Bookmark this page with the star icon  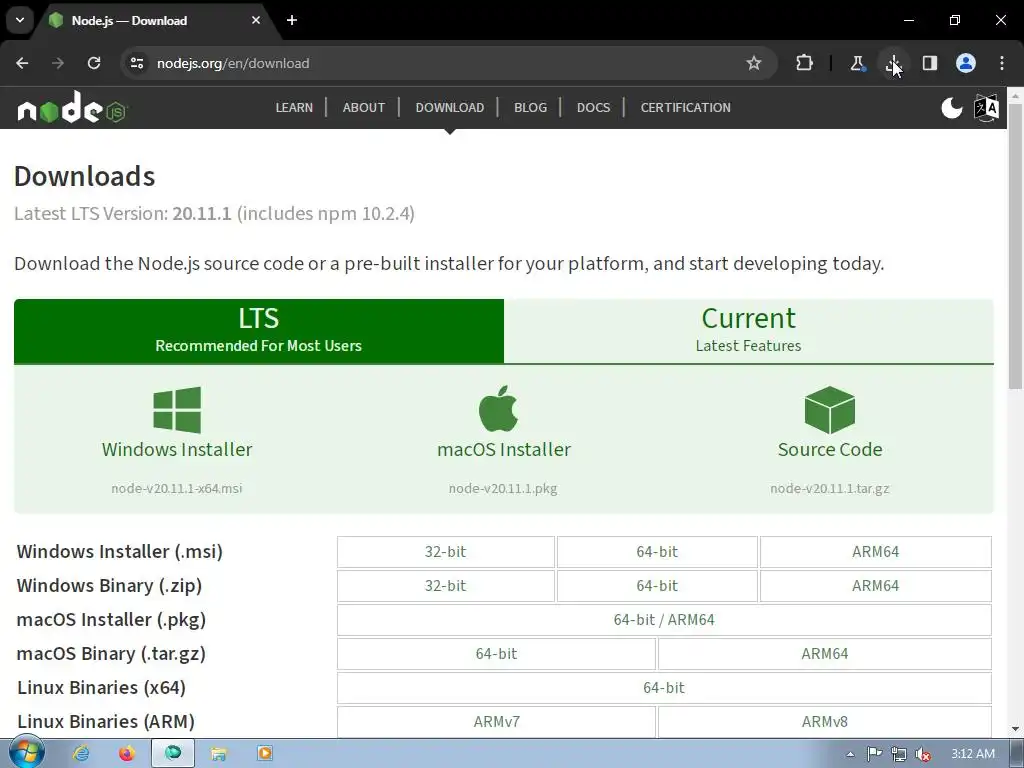coord(754,63)
